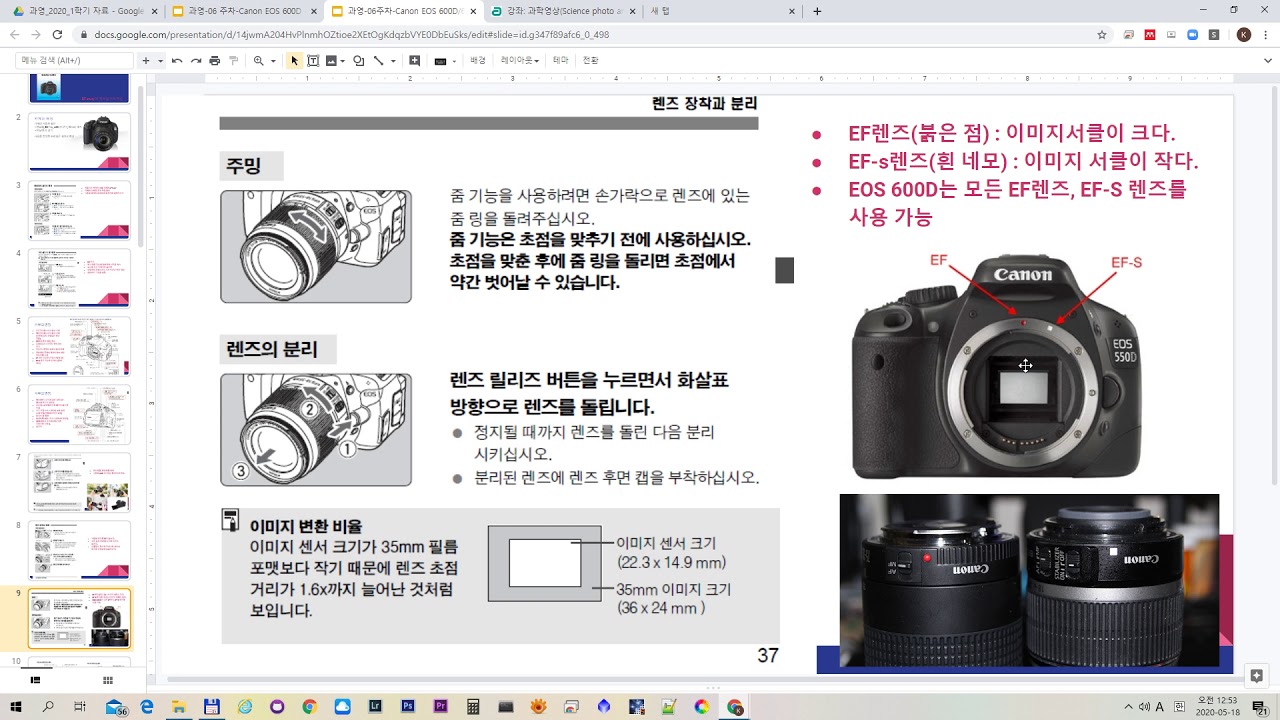Viewport: 1280px width, 720px height.
Task: Click the undo arrow in Slides toolbar
Action: click(177, 61)
